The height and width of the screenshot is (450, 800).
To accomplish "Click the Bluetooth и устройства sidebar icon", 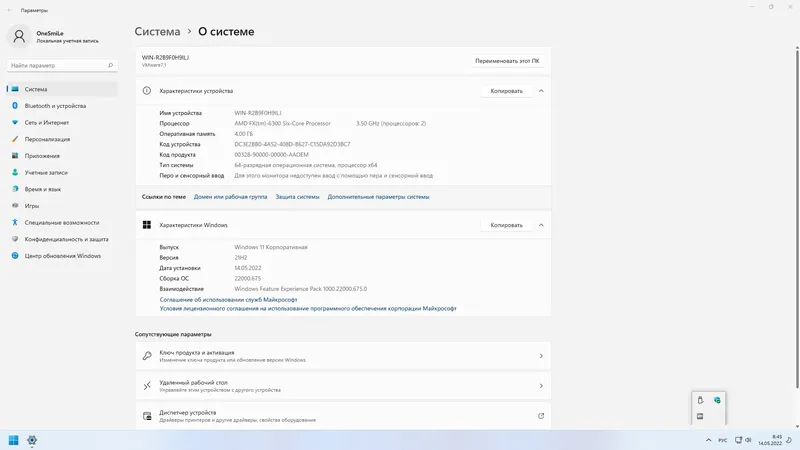I will point(15,106).
